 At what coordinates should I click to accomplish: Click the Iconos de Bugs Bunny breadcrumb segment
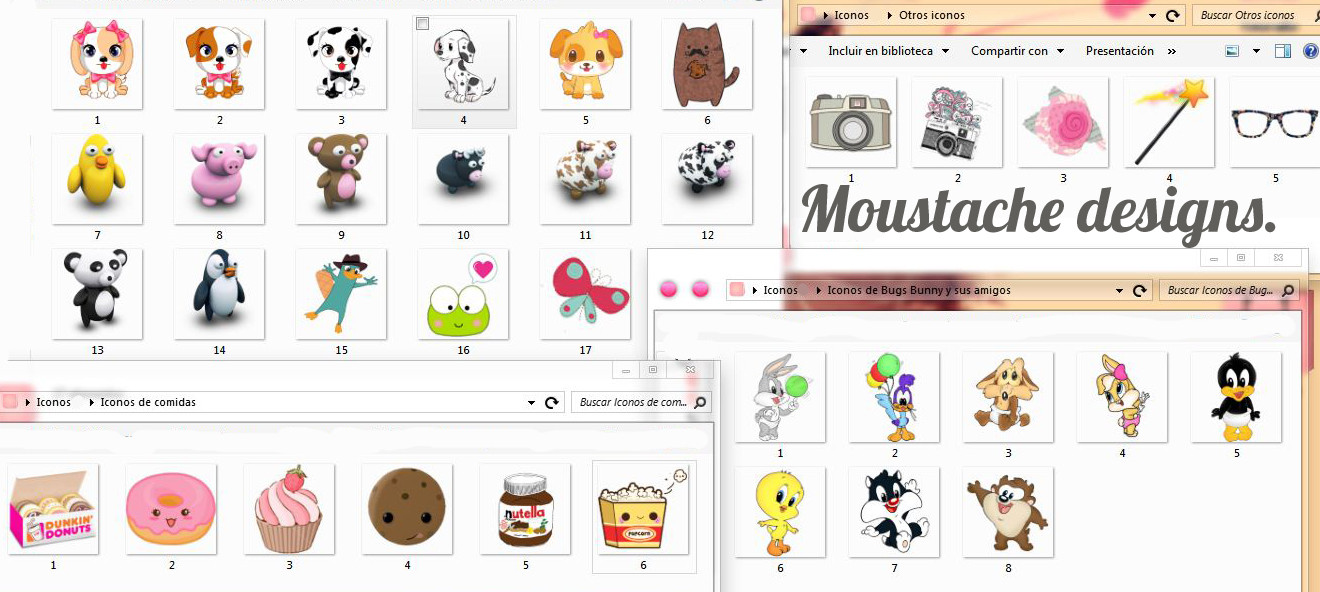(919, 290)
